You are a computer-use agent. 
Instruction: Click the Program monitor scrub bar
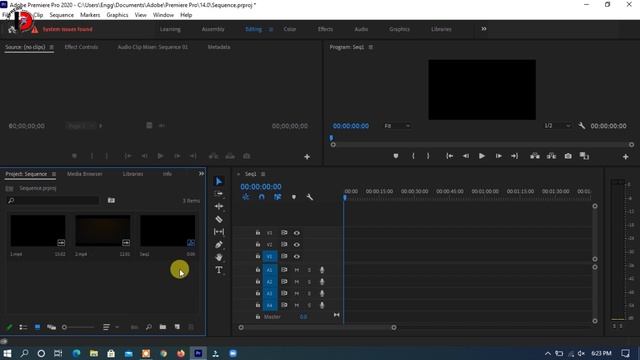[482, 145]
